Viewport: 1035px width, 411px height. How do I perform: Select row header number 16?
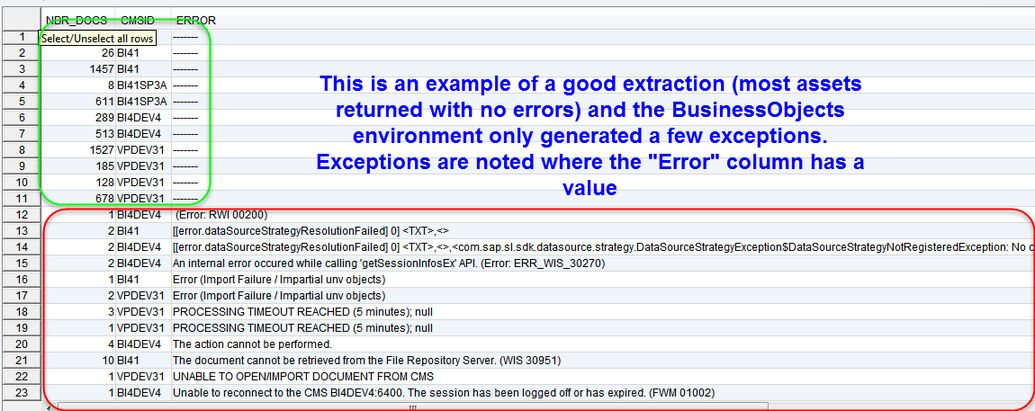pos(20,279)
